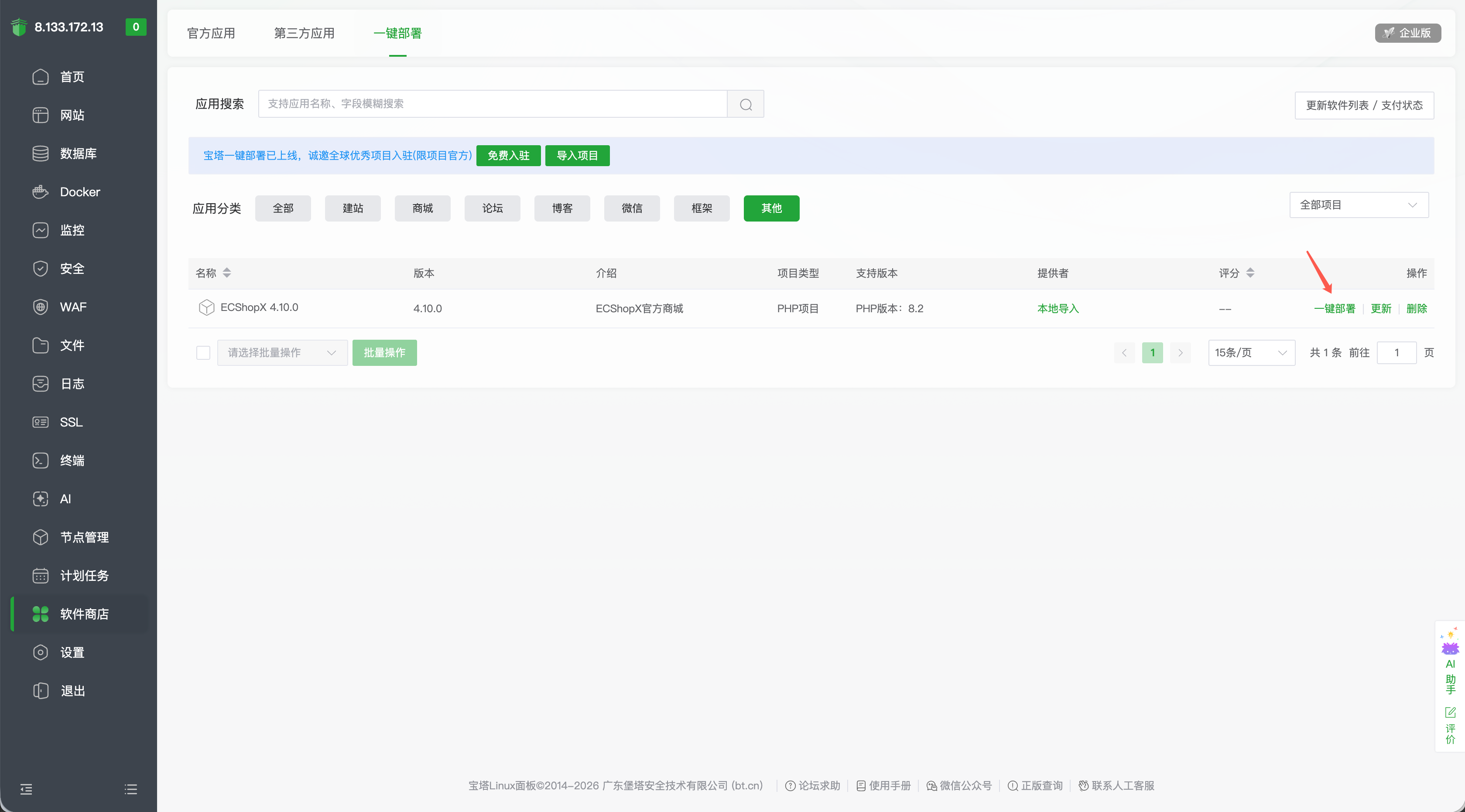Screen dimensions: 1465x812
Task: Click the Baota panel logo icon
Action: [x=19, y=27]
